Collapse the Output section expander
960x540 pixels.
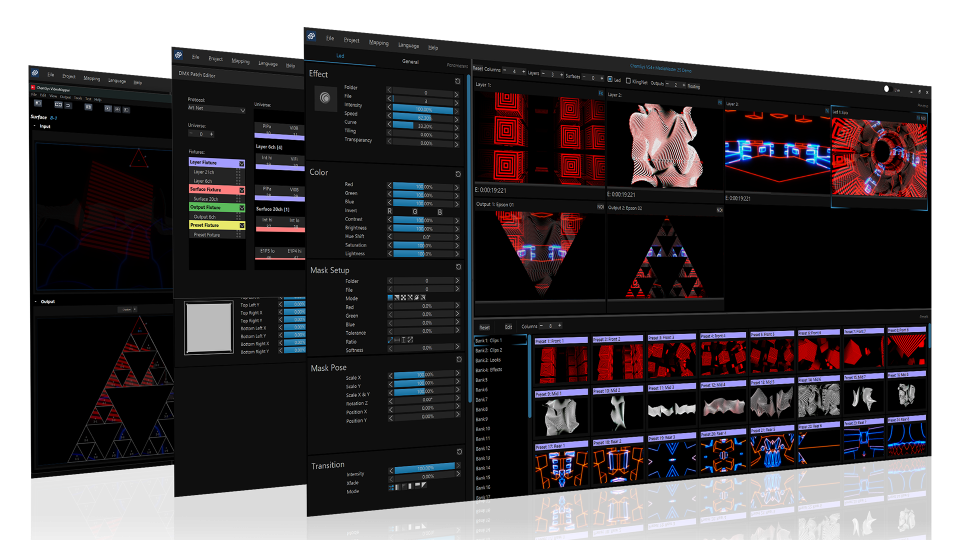pyautogui.click(x=37, y=300)
